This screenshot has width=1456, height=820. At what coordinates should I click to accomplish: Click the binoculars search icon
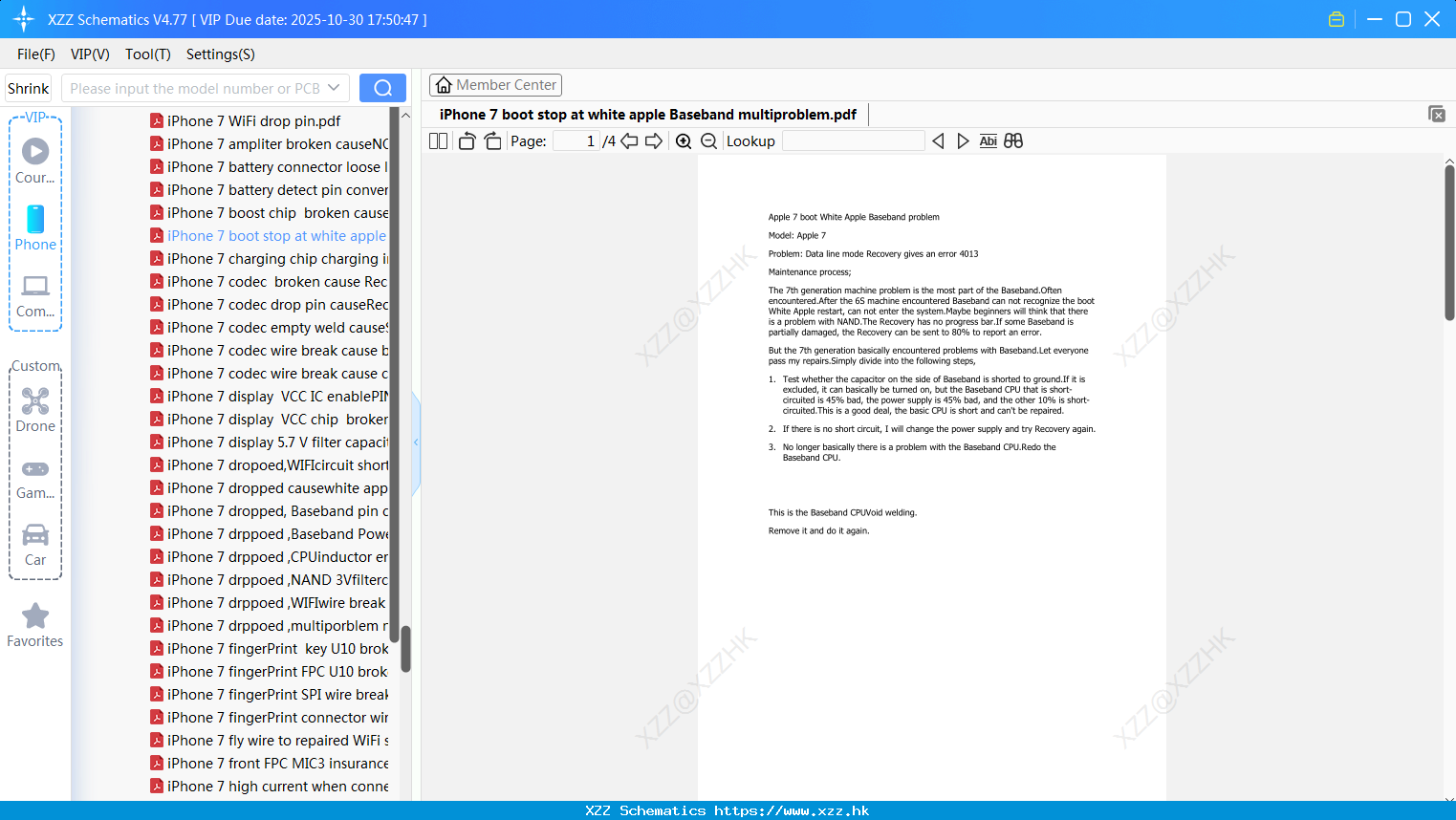point(1013,140)
